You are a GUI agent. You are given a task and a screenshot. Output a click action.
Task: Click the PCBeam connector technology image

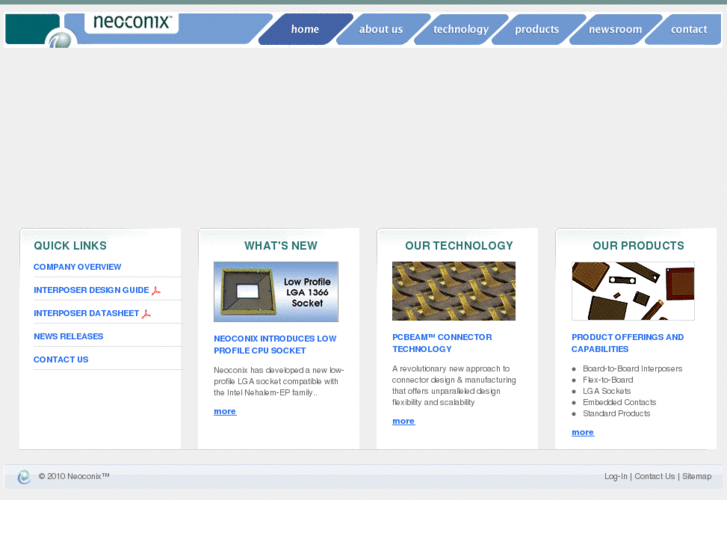454,291
